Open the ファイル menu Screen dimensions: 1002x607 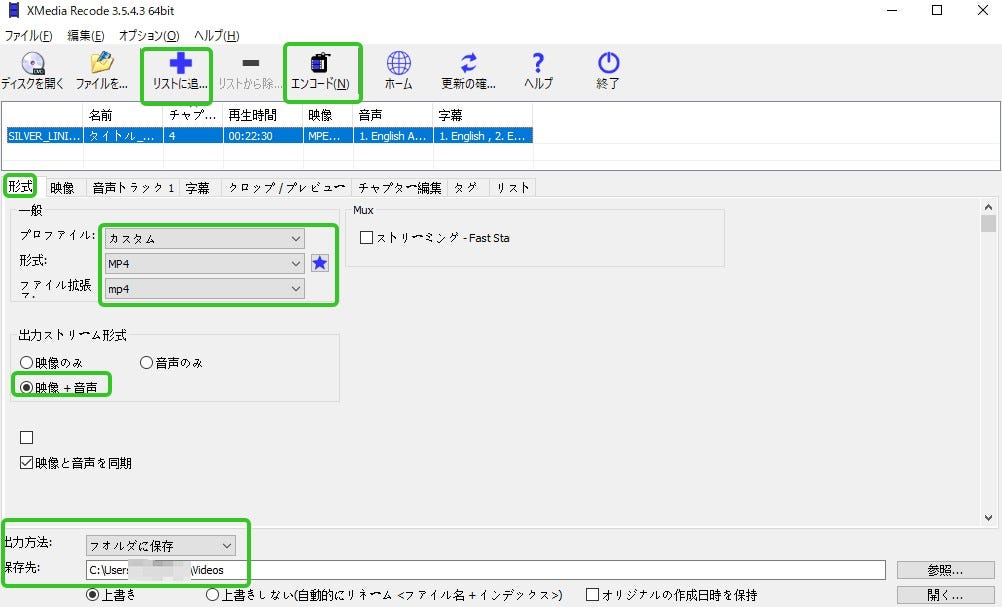point(28,36)
